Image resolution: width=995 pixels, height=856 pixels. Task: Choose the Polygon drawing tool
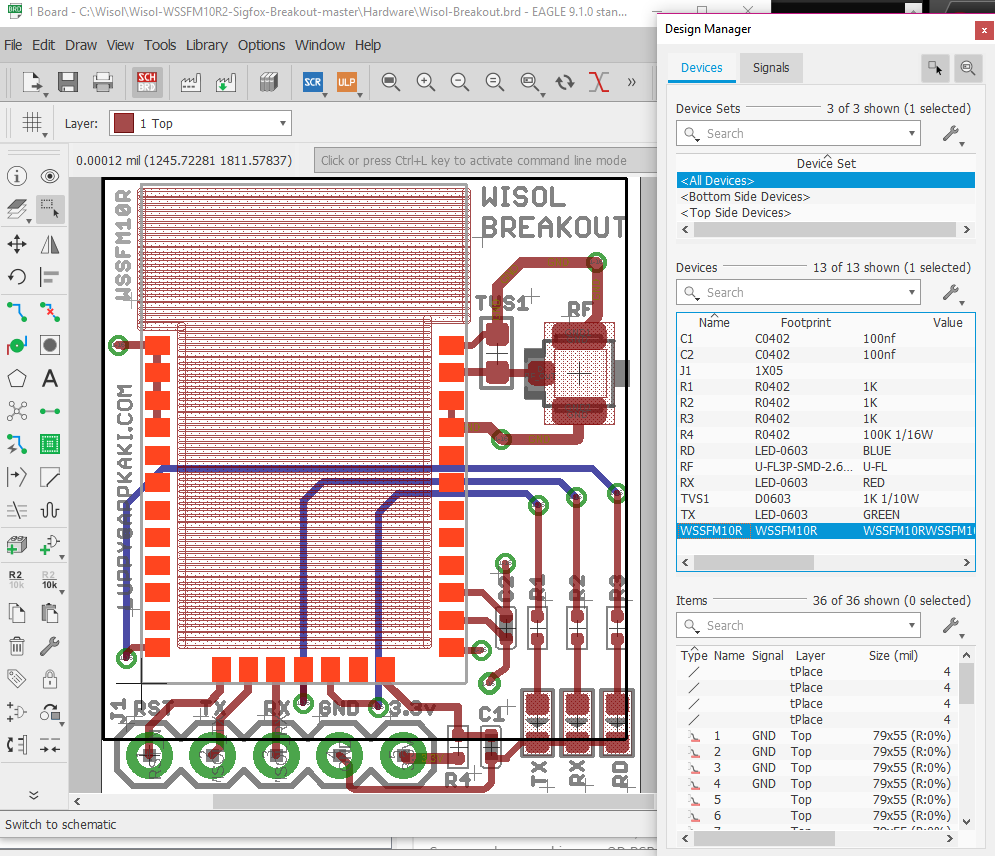pos(17,379)
